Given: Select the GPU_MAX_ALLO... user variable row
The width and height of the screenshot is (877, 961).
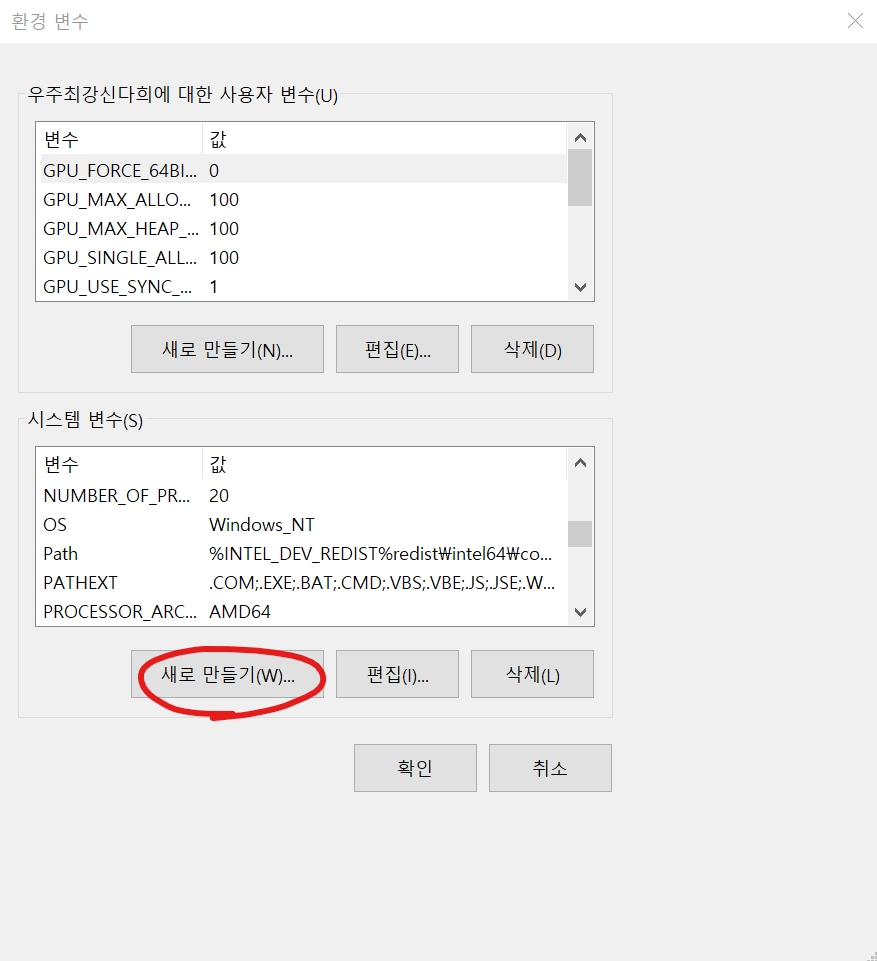Looking at the screenshot, I should 303,200.
